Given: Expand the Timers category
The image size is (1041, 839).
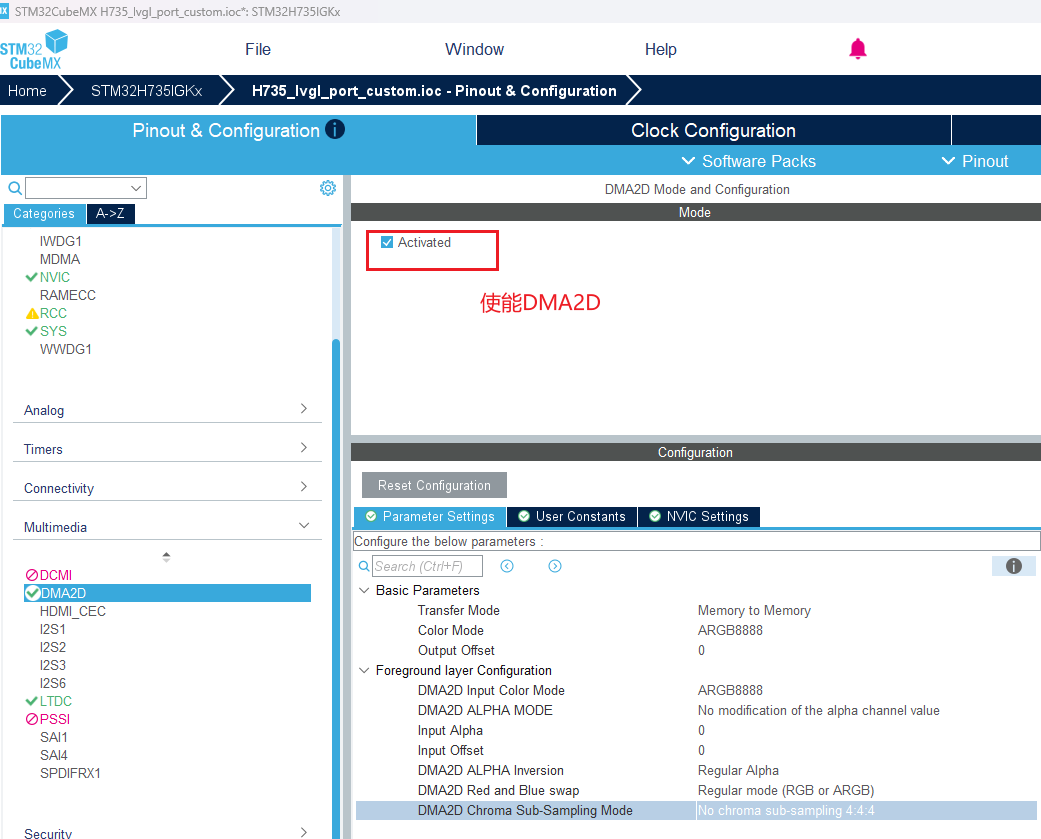Looking at the screenshot, I should (167, 449).
